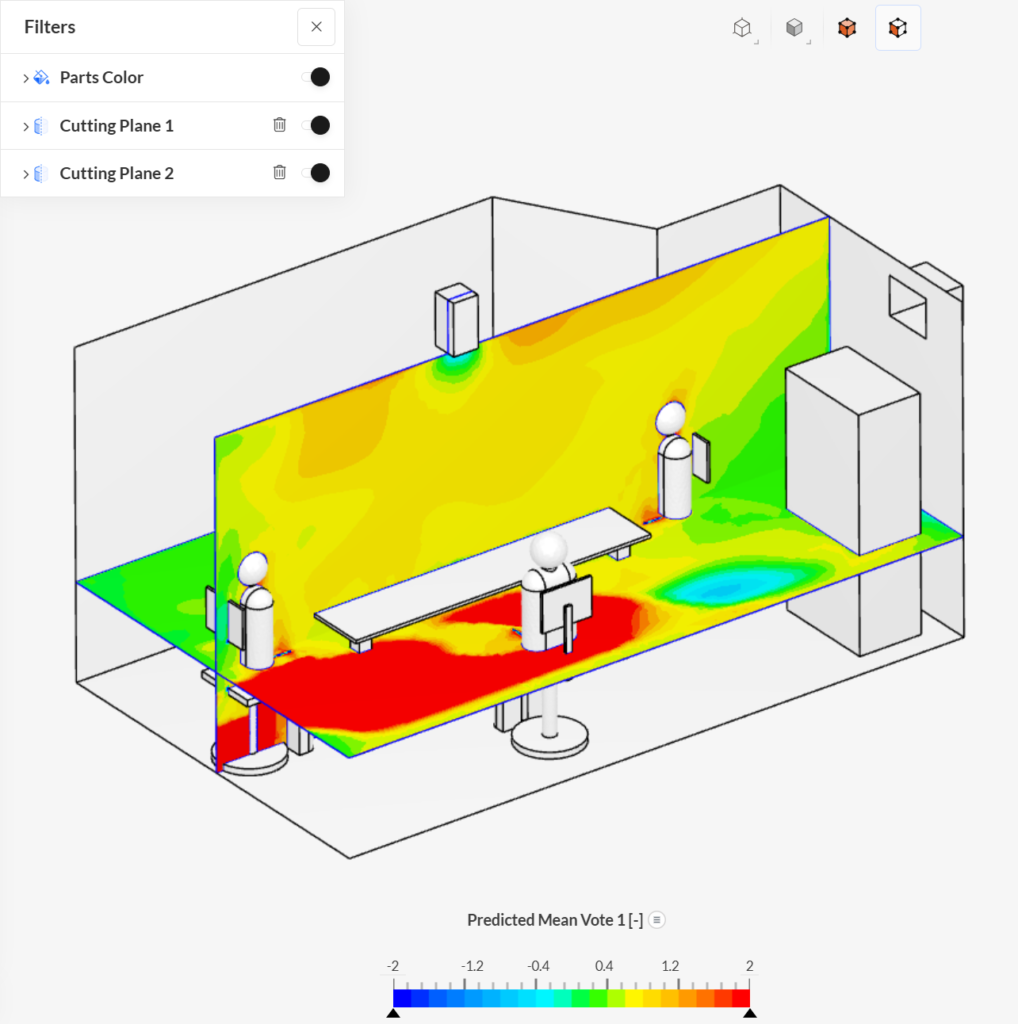Click the legend minimum range handle

[393, 1013]
